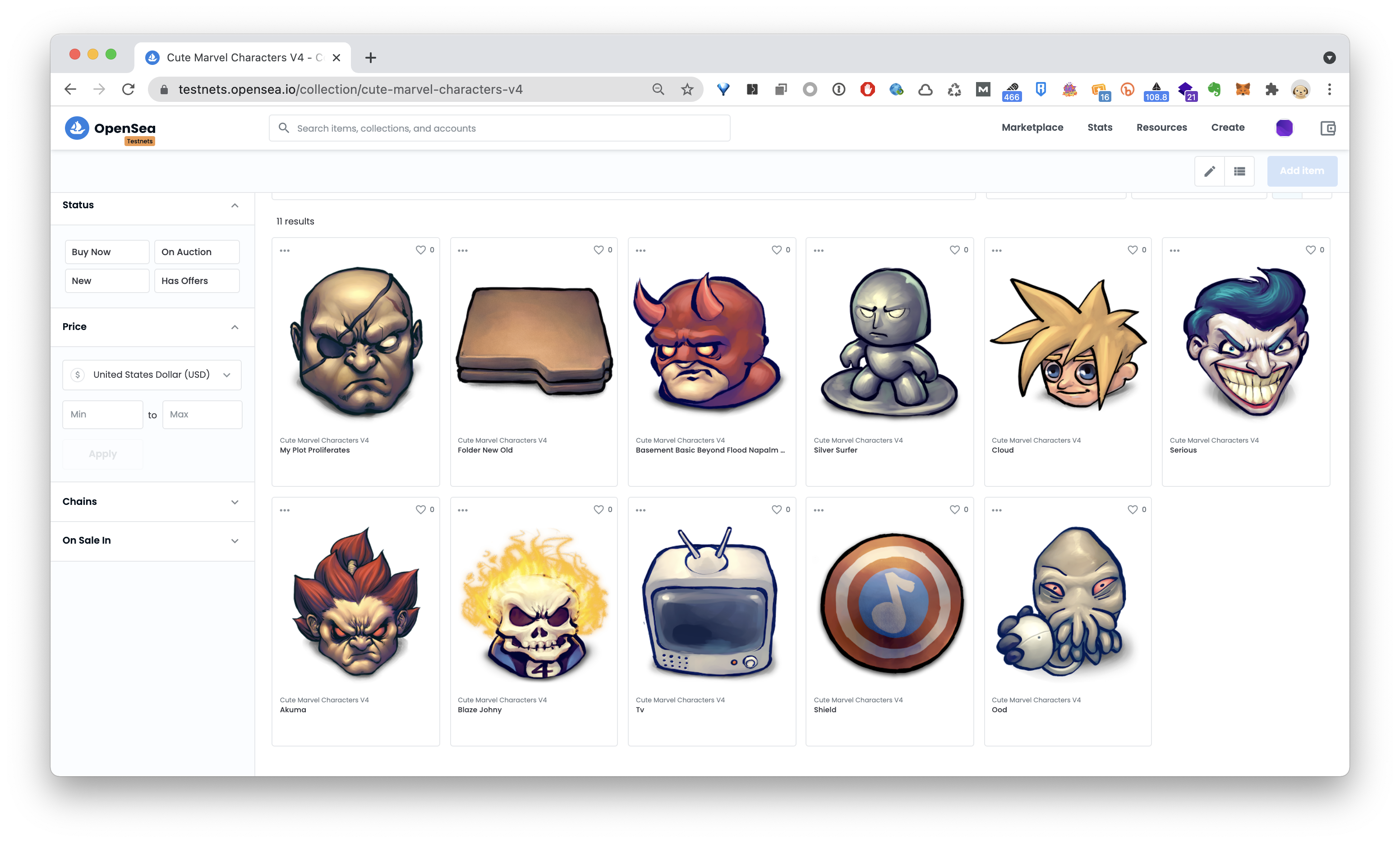Image resolution: width=1400 pixels, height=843 pixels.
Task: Click the MetaMask fox extension icon
Action: [x=1243, y=89]
